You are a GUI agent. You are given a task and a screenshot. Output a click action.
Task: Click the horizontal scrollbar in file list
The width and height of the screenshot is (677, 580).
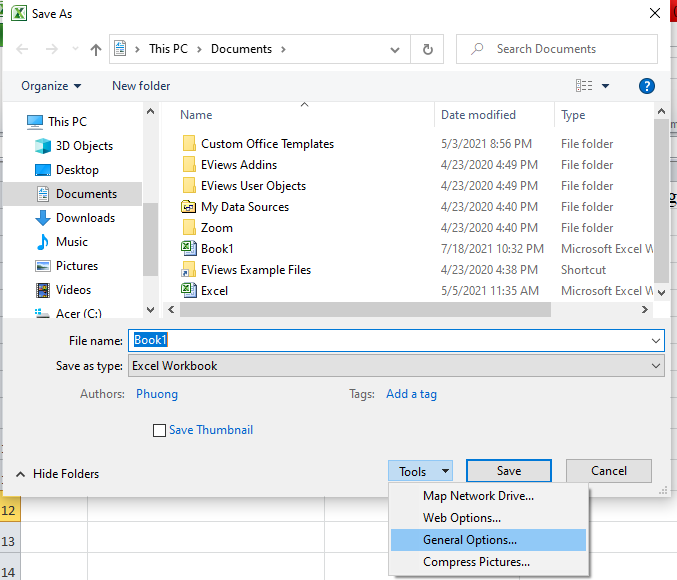point(365,309)
